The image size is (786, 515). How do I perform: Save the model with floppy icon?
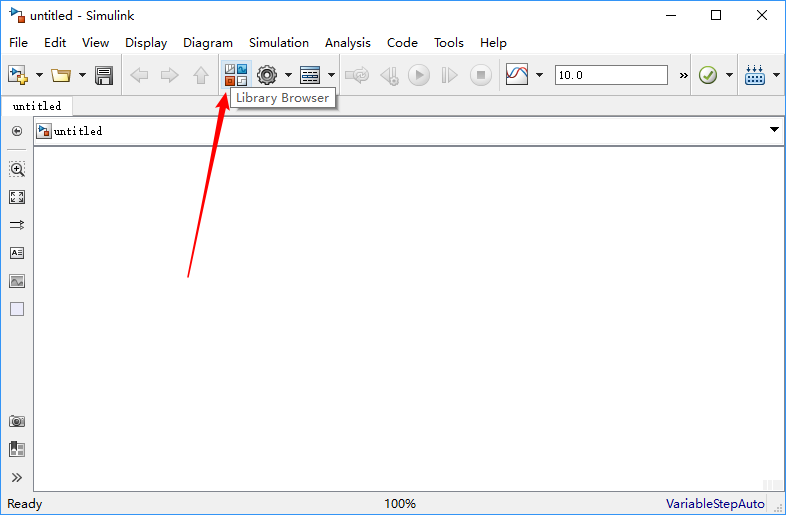(104, 75)
